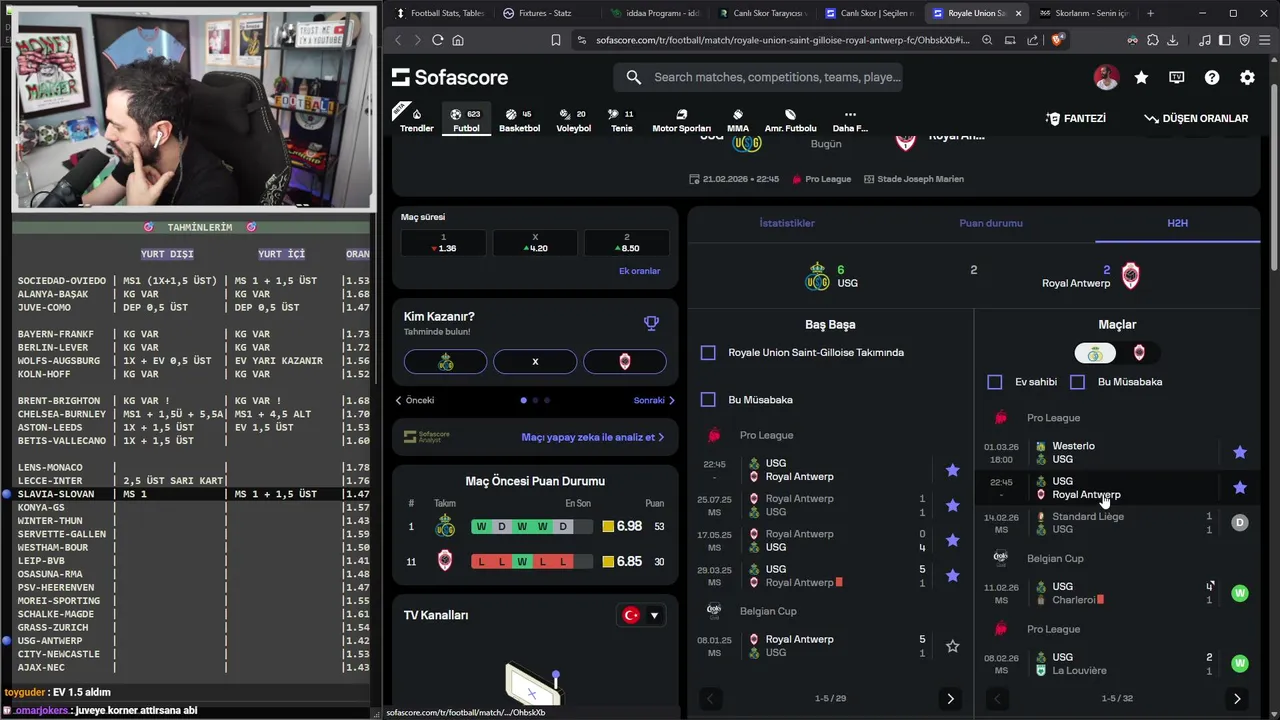Go to next page of Baş Başa list
Image resolution: width=1280 pixels, height=720 pixels.
point(950,698)
